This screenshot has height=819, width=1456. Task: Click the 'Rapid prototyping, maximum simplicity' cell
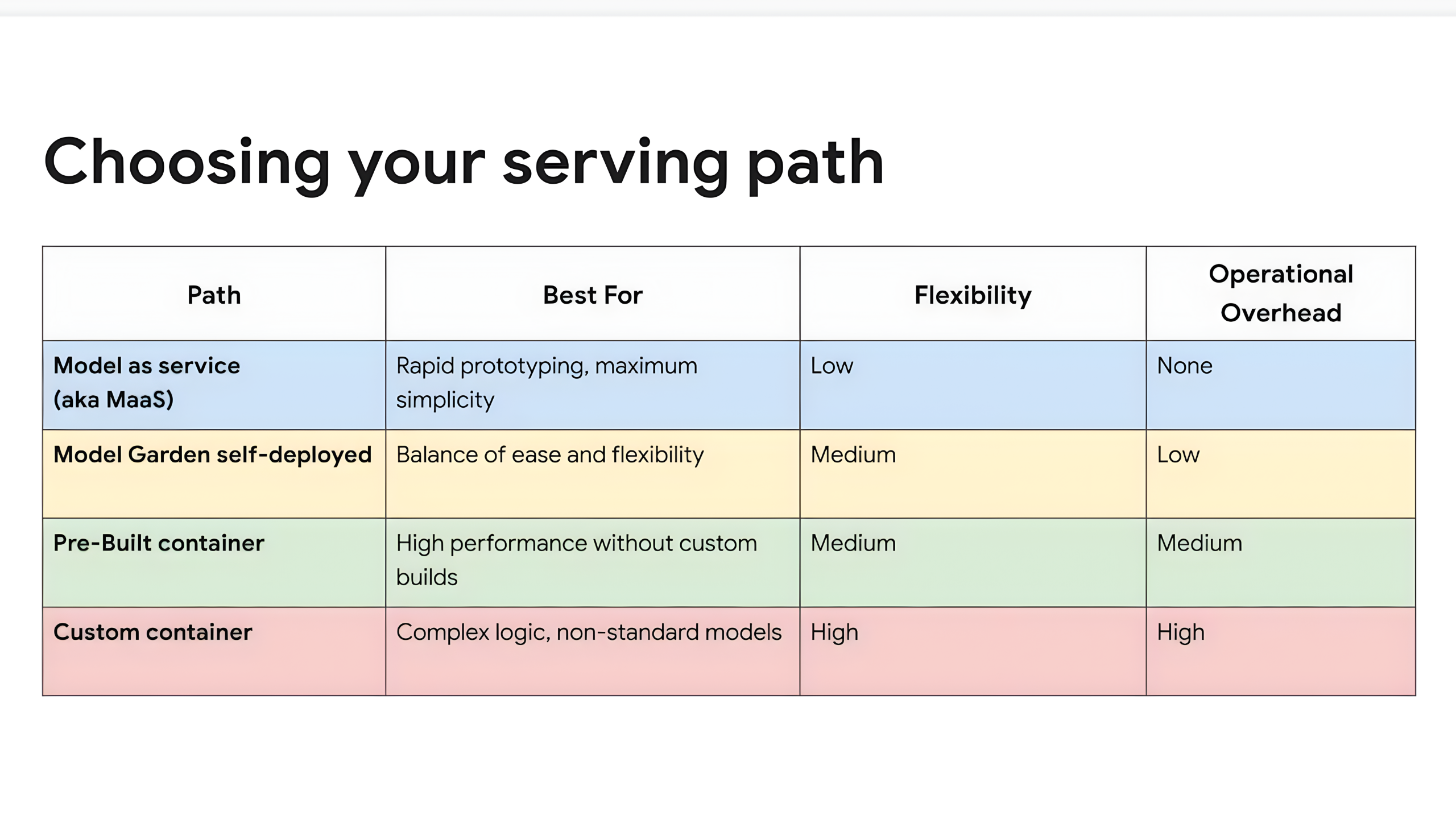(546, 382)
